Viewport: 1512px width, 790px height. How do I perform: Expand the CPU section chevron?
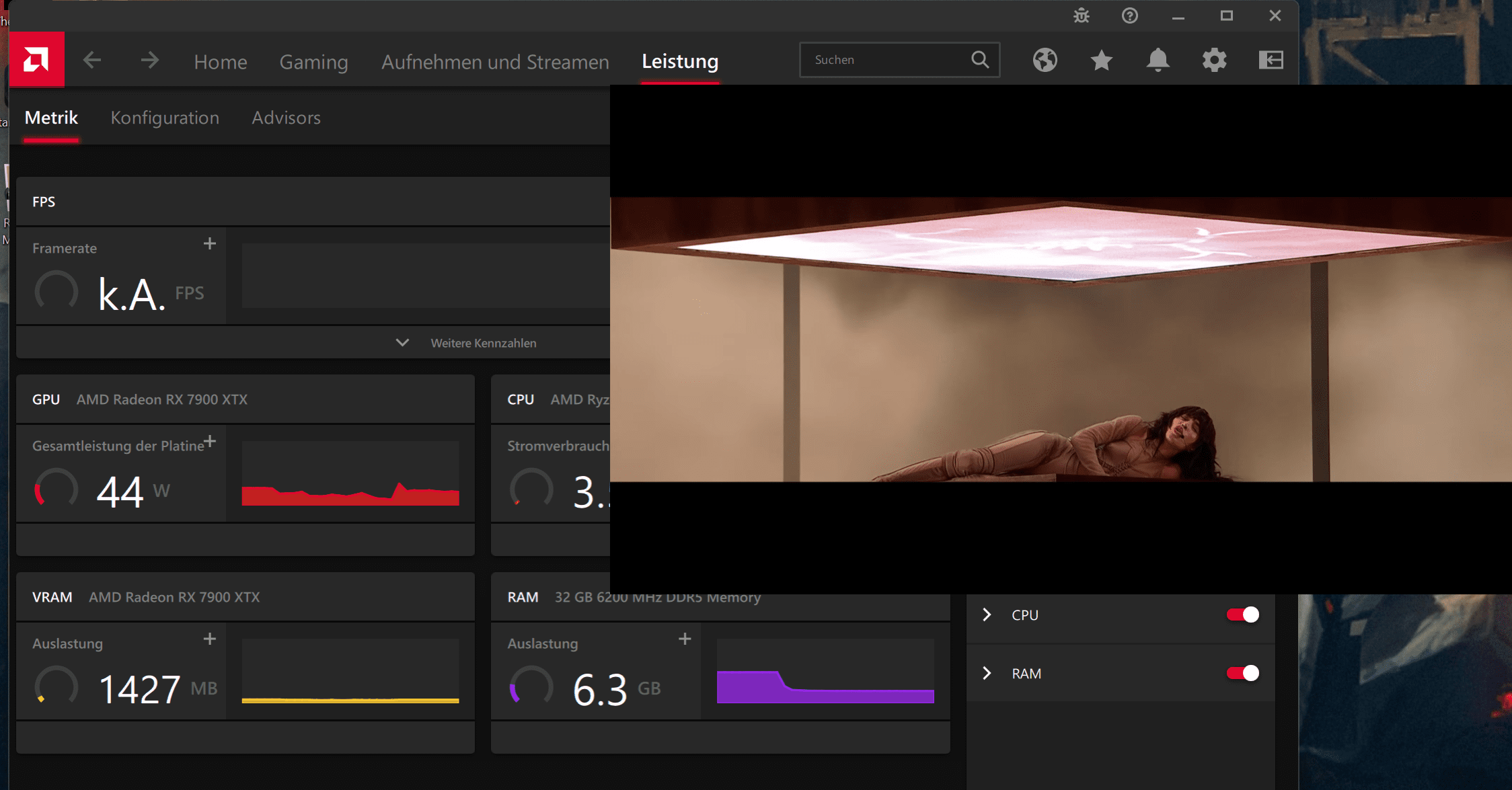[x=987, y=615]
